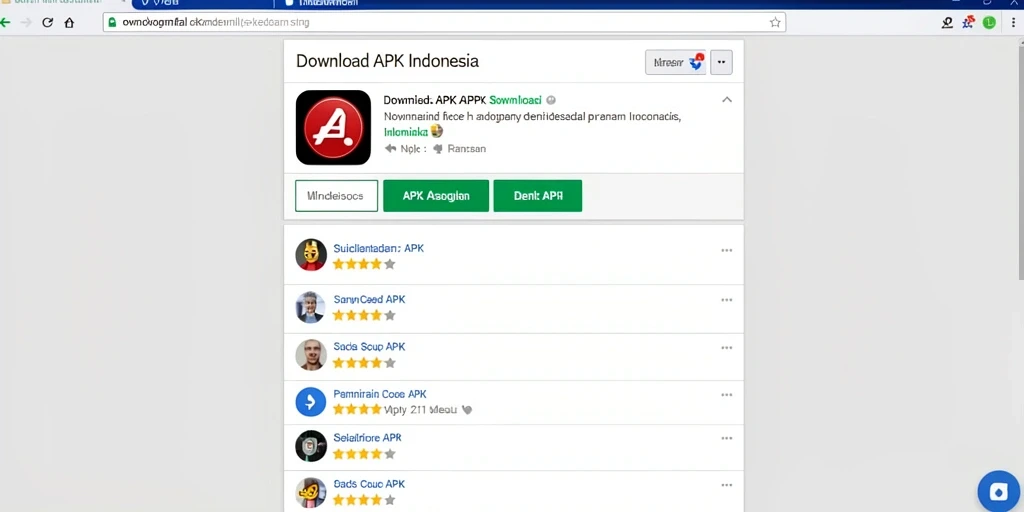Open more options for Sada Scup APK
The width and height of the screenshot is (1024, 512).
click(x=727, y=348)
